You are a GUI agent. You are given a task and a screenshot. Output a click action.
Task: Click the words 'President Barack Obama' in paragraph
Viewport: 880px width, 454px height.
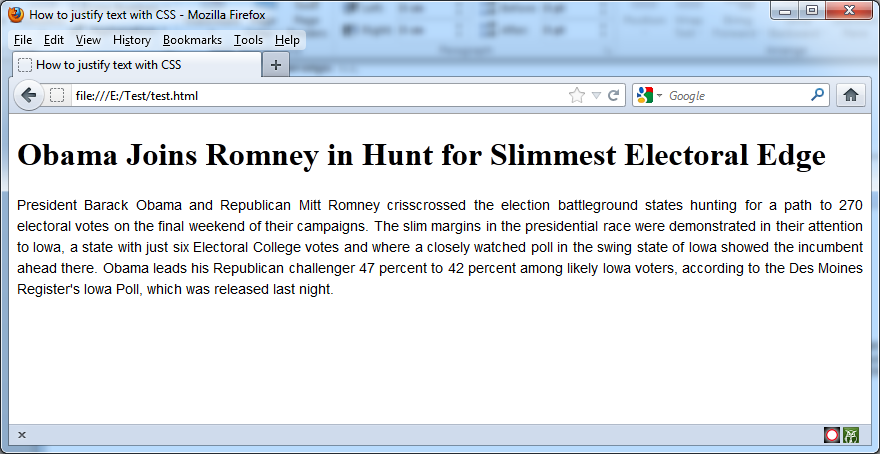(100, 205)
